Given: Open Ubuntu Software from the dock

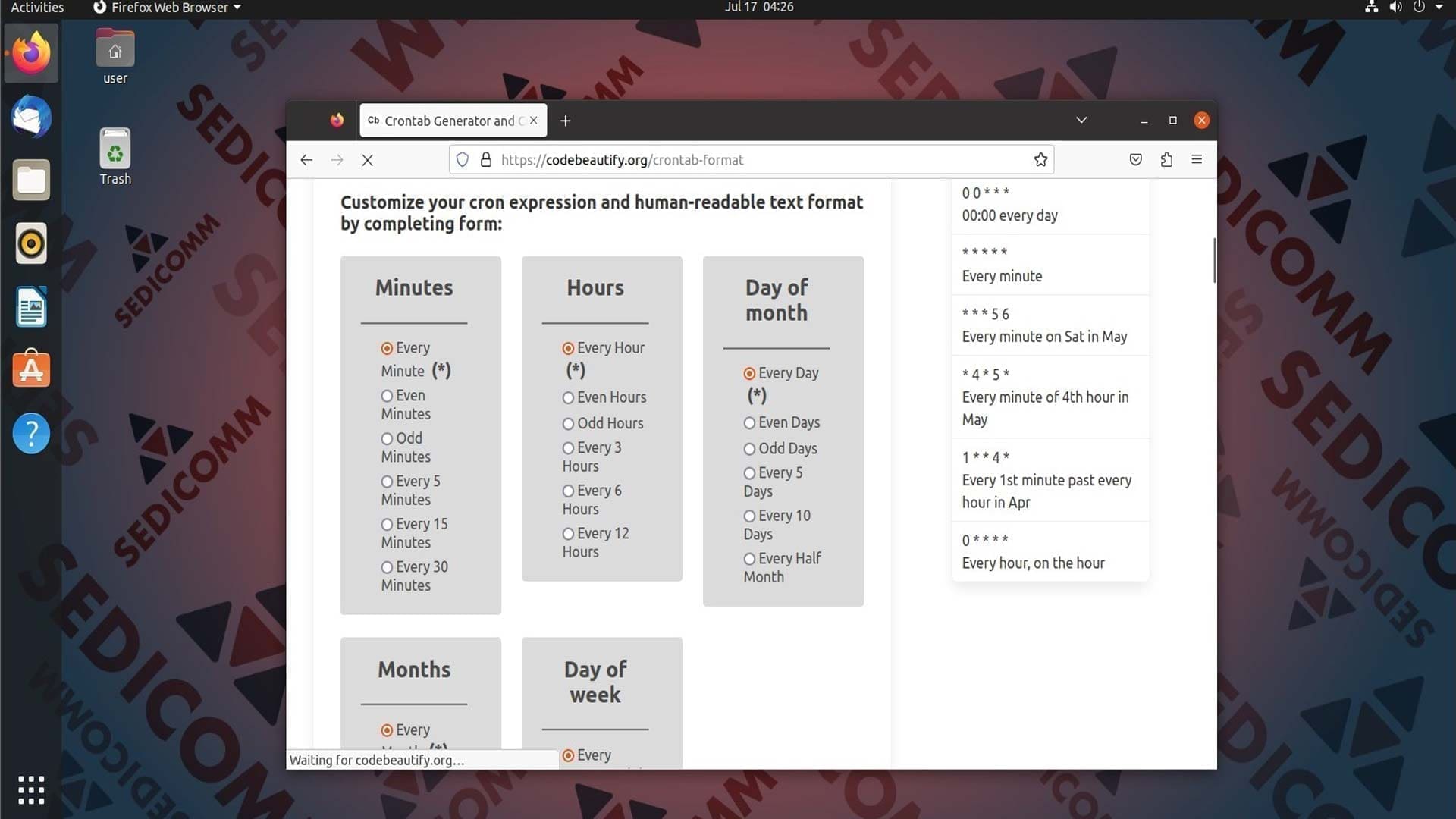Looking at the screenshot, I should [31, 369].
